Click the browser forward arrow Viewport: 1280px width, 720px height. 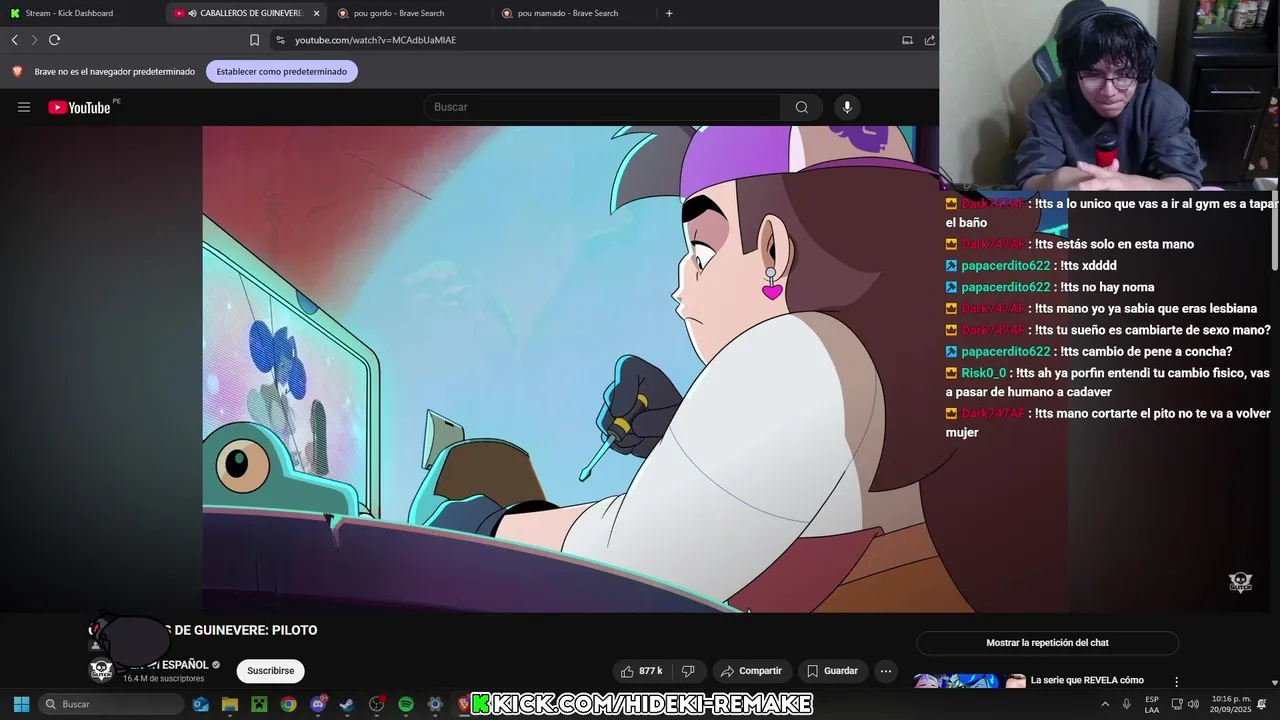34,40
